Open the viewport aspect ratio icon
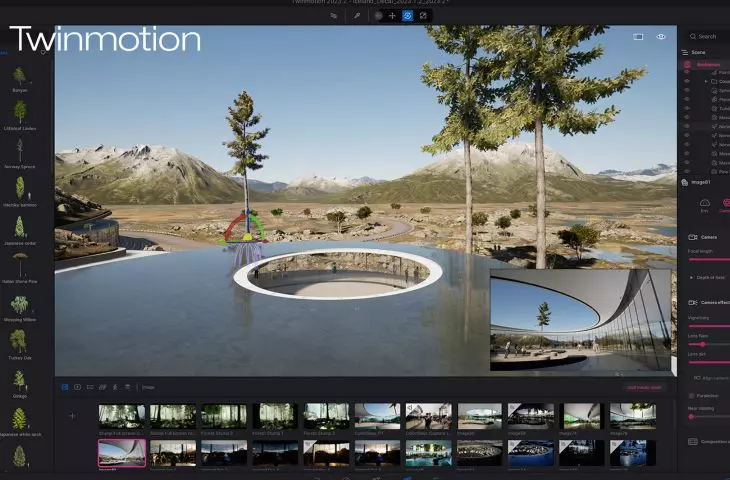 pos(638,37)
